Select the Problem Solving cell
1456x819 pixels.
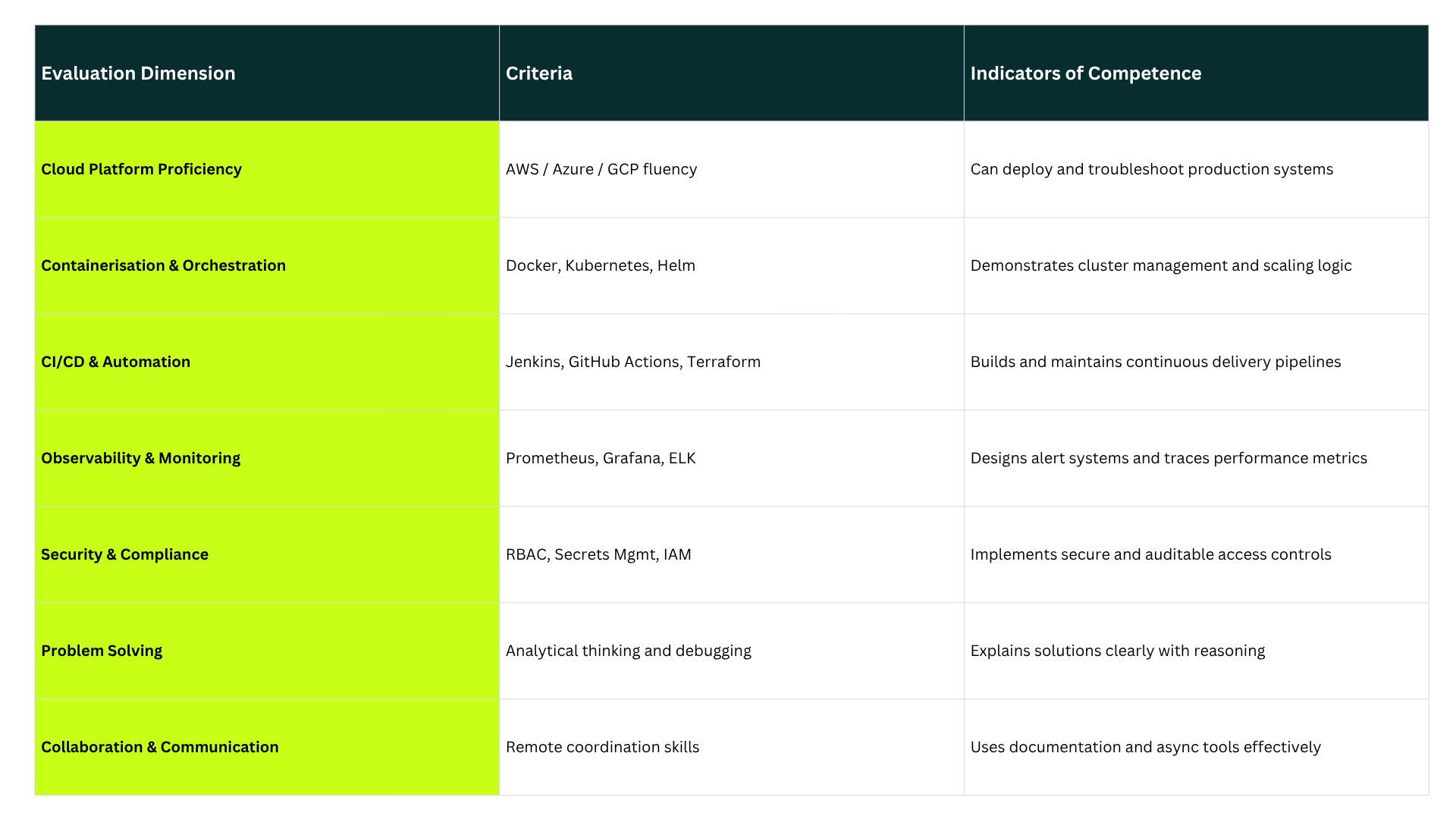102,651
